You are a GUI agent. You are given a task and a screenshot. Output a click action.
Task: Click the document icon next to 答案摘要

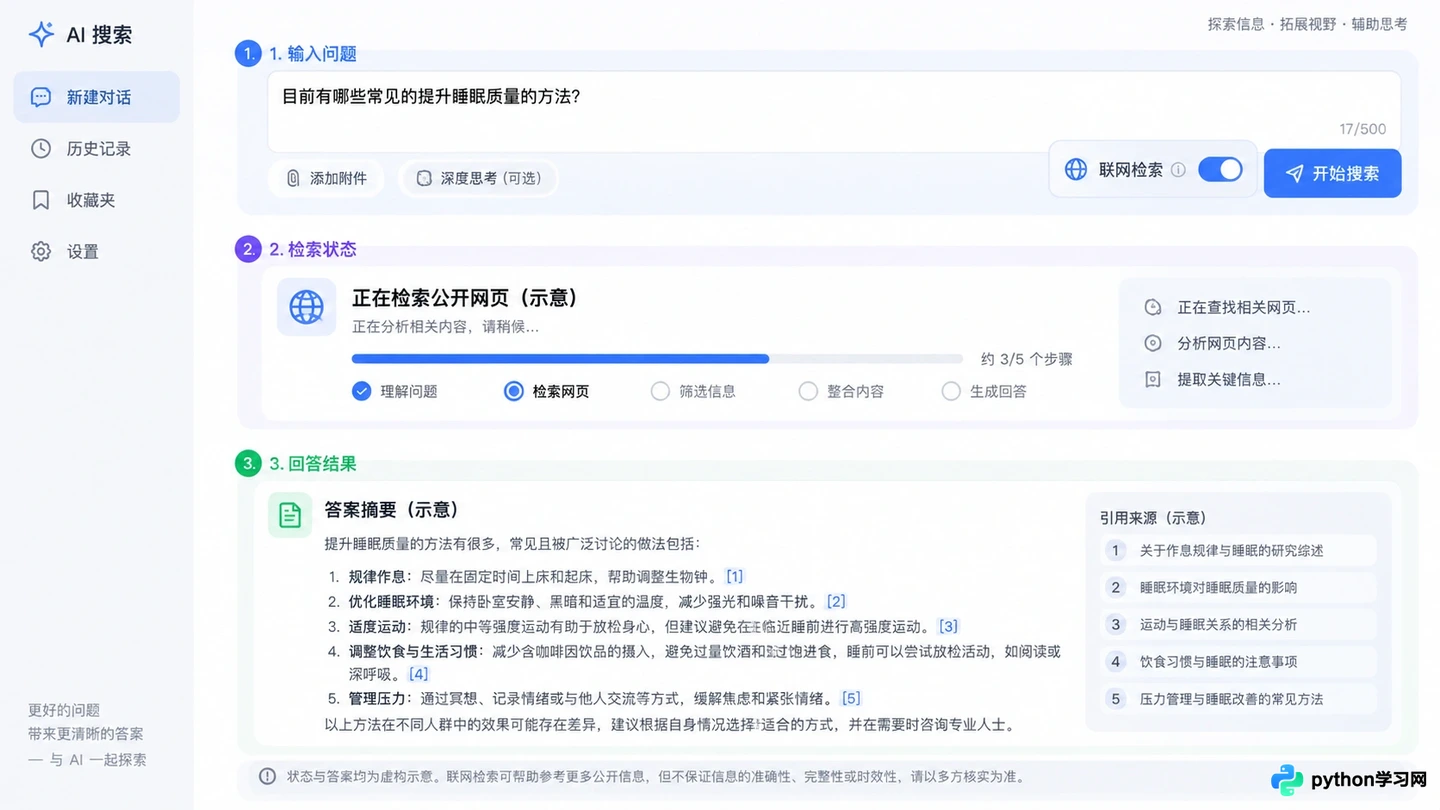(x=290, y=515)
